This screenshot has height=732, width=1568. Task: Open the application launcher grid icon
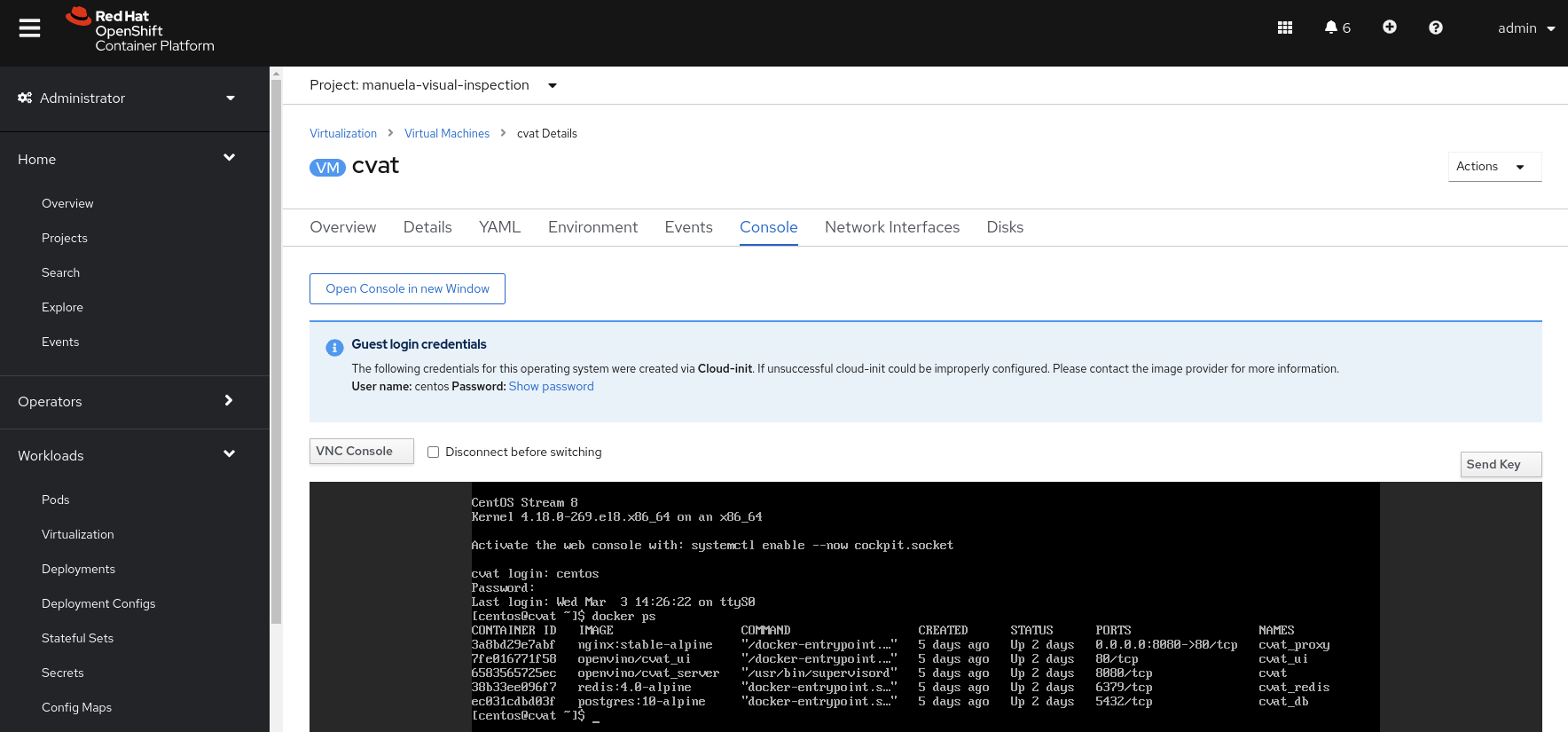[1285, 28]
